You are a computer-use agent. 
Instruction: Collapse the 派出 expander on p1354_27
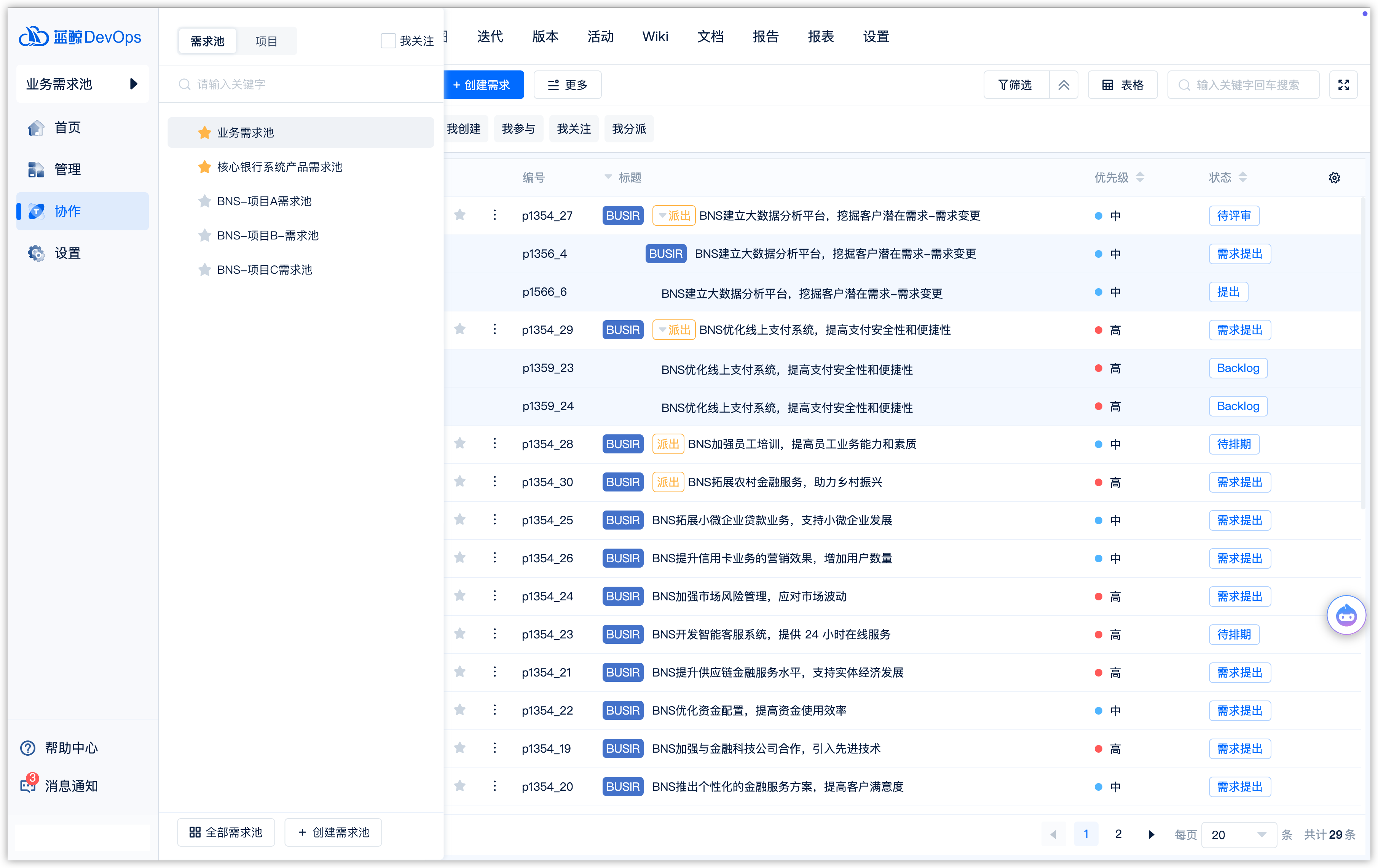662,216
